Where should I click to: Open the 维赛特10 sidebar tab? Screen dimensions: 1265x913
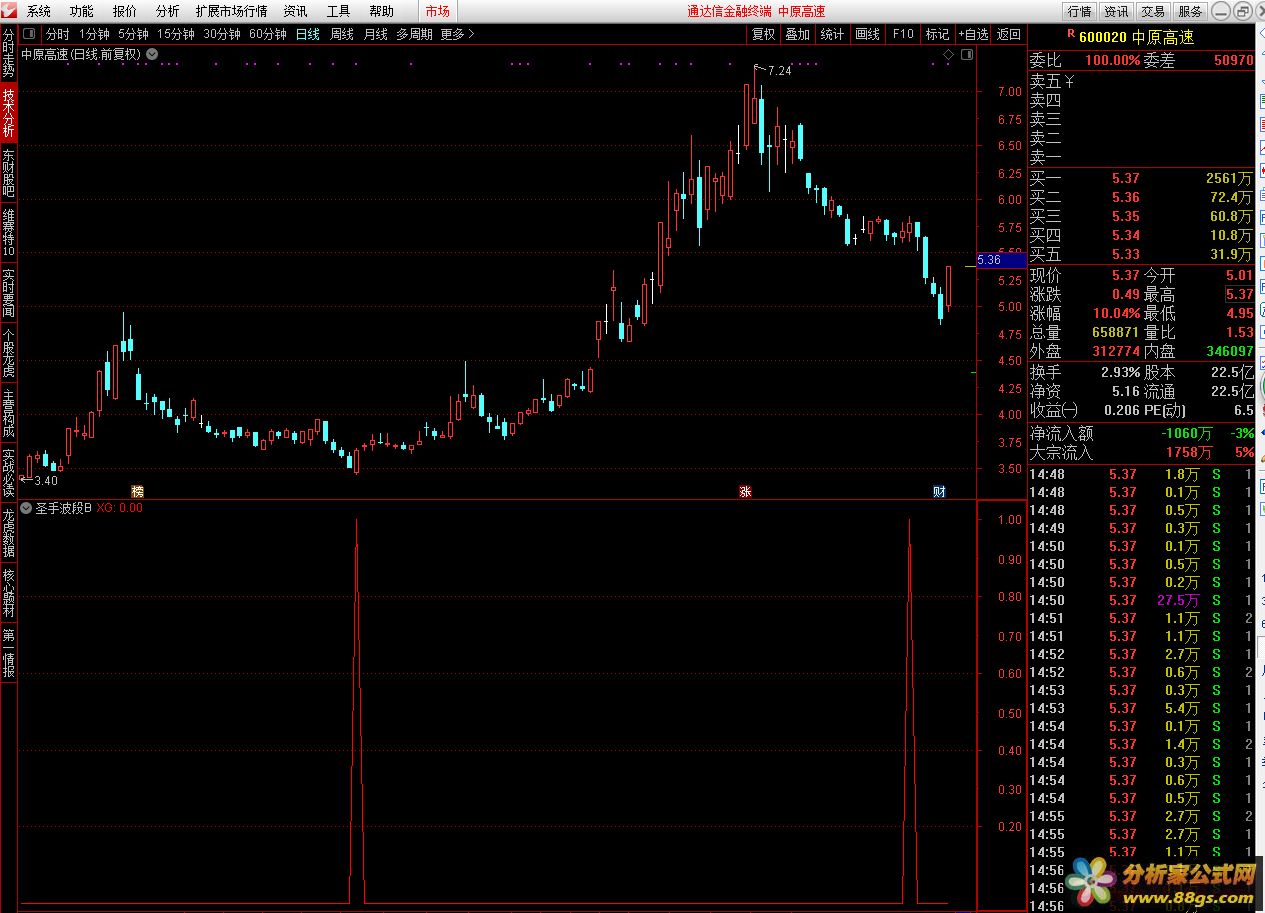coord(8,232)
